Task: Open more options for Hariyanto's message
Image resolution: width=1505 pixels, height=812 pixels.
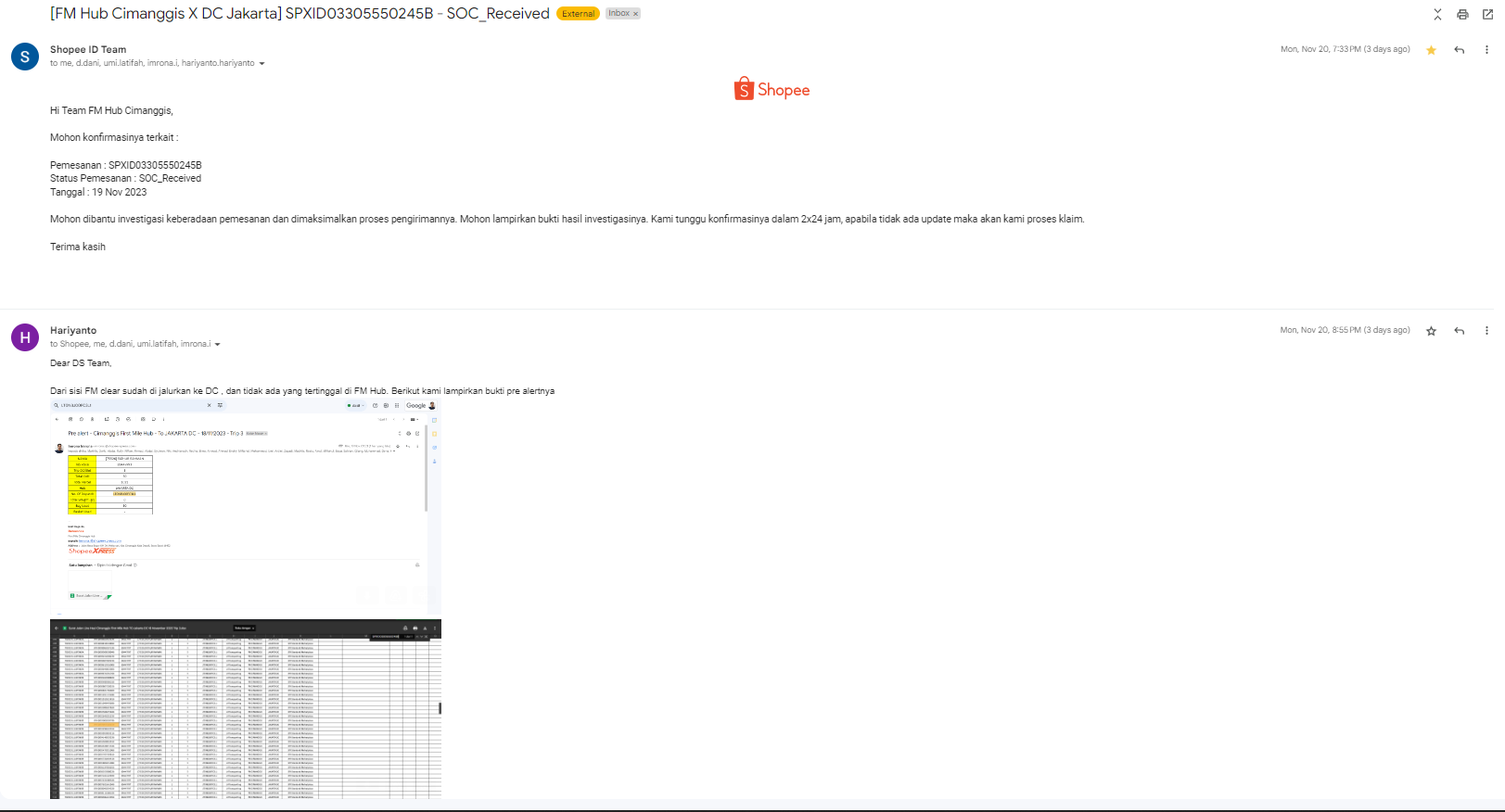Action: 1486,331
